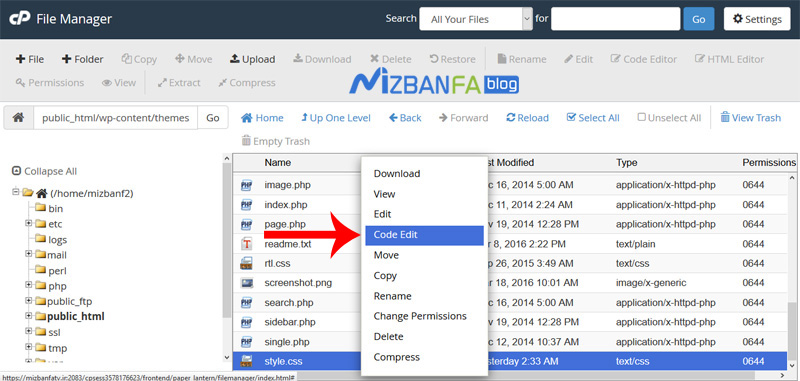Image resolution: width=800 pixels, height=381 pixels.
Task: Choose Rename from context menu
Action: tap(424, 296)
